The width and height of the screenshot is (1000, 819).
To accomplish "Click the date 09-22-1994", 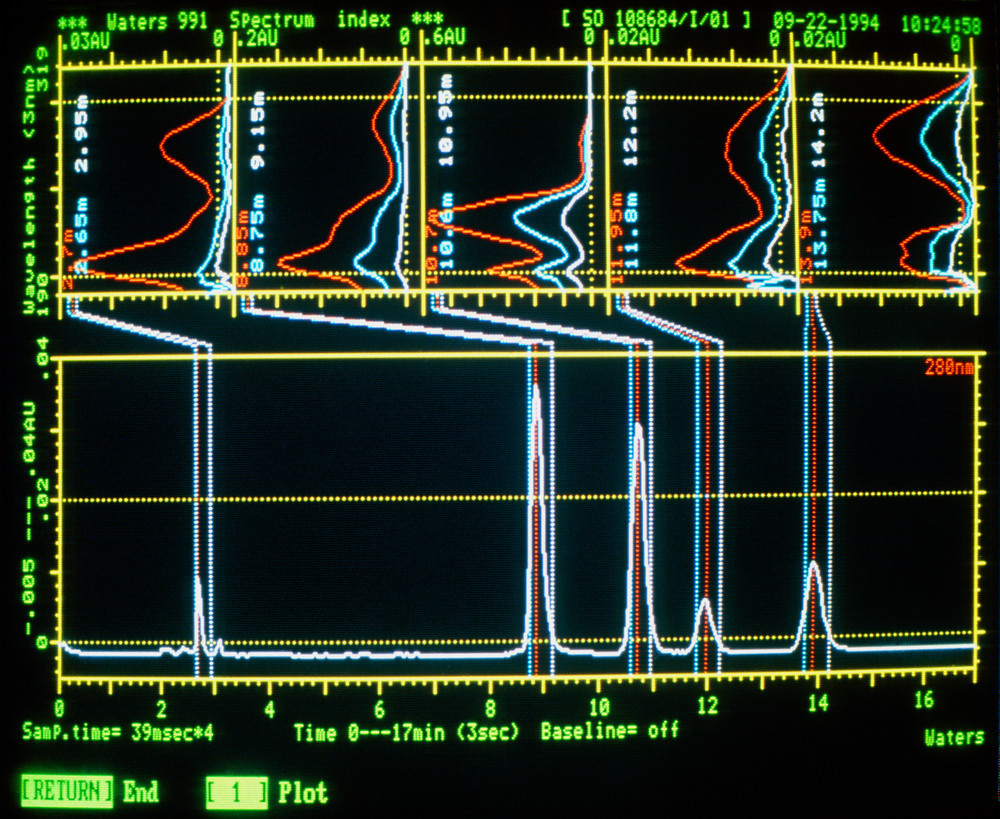I will (x=826, y=22).
